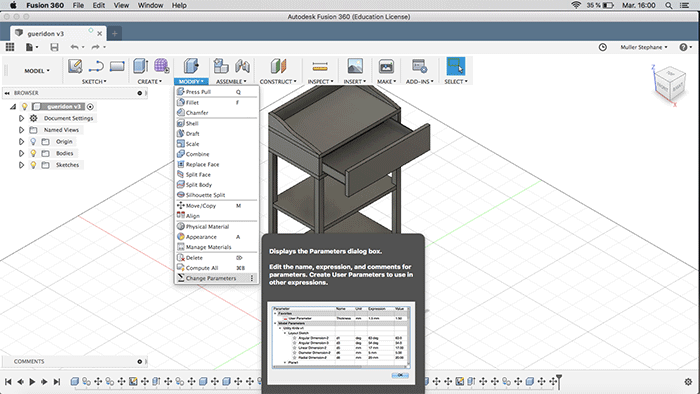Open the Create Form purple icon
The image size is (700, 394).
point(162,66)
